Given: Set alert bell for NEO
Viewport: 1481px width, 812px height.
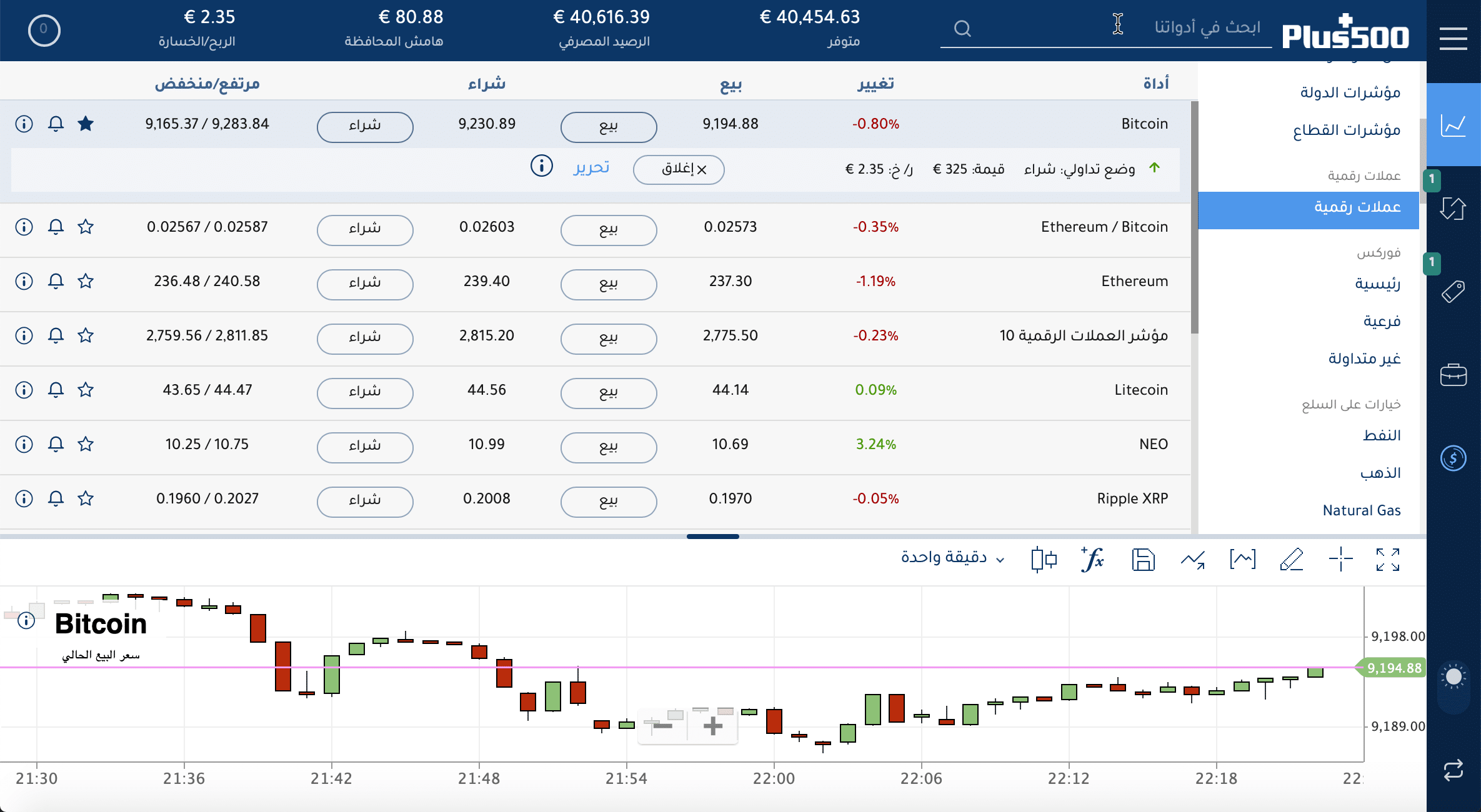Looking at the screenshot, I should click(x=56, y=444).
